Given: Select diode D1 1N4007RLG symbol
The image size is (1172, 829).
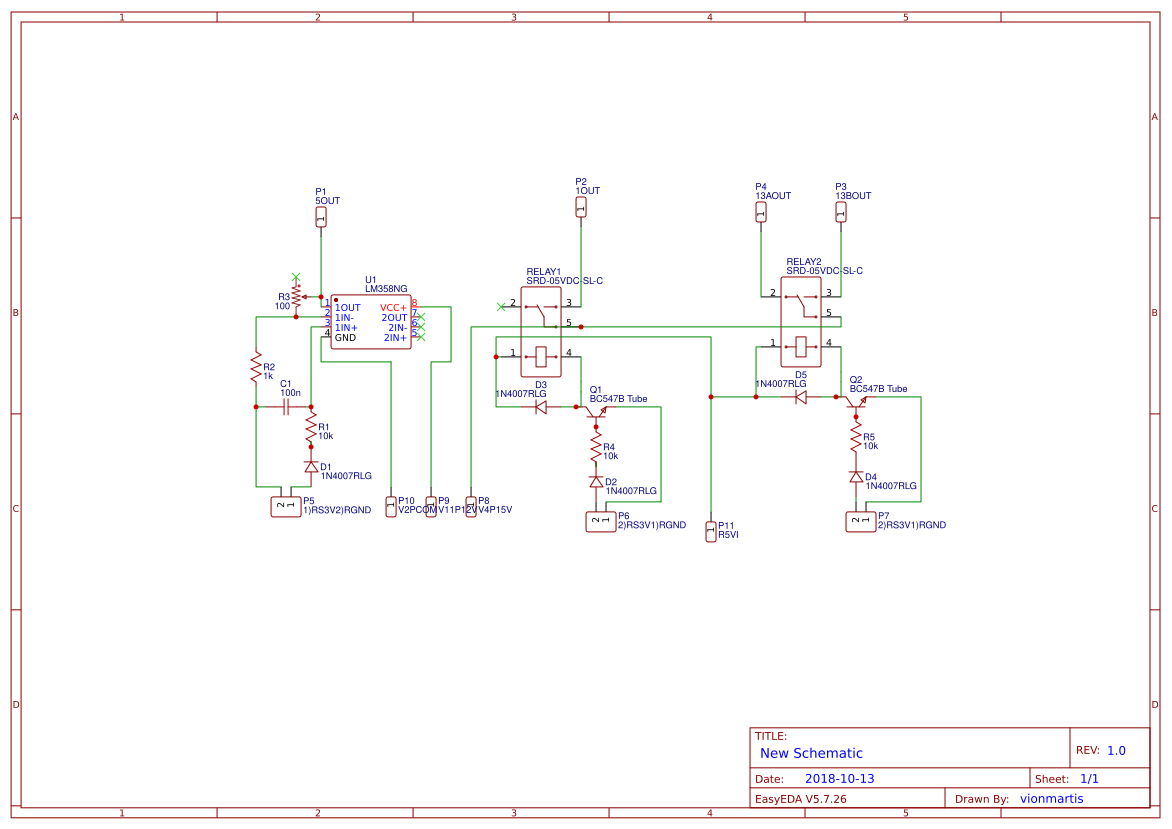Looking at the screenshot, I should pos(310,465).
